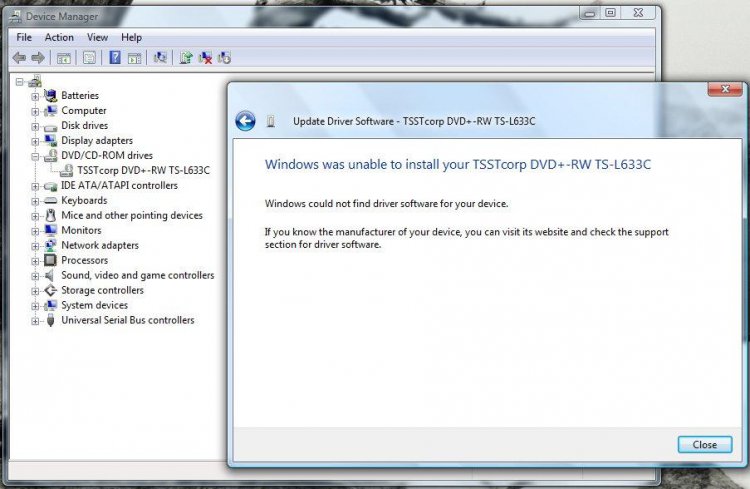This screenshot has height=489, width=750.
Task: Click the Close button in Update Driver dialog
Action: pyautogui.click(x=705, y=445)
